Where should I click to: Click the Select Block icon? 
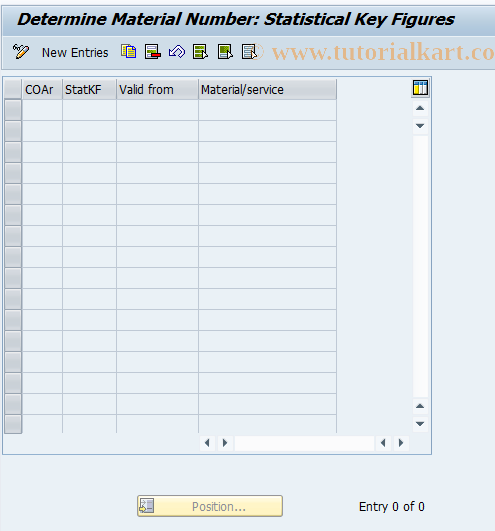coord(225,52)
